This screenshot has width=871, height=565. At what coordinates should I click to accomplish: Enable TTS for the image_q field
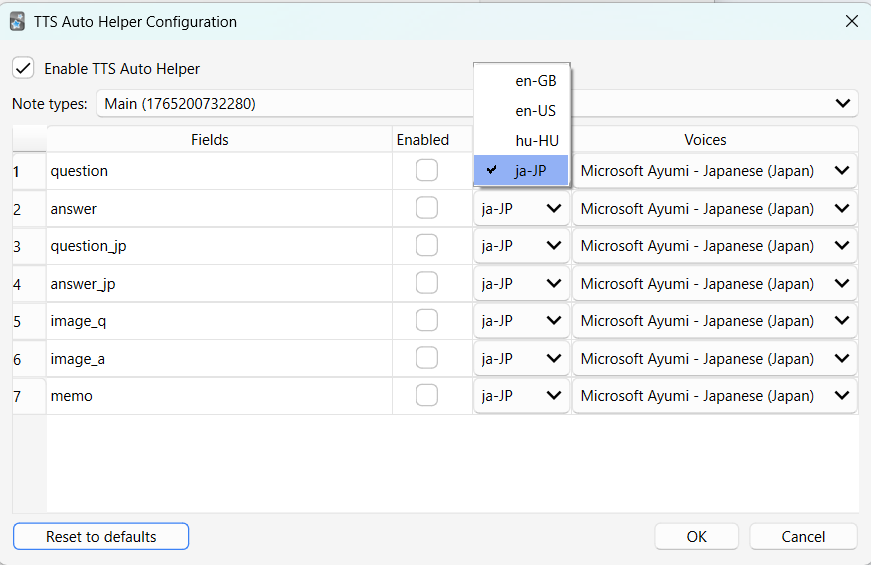(x=427, y=321)
